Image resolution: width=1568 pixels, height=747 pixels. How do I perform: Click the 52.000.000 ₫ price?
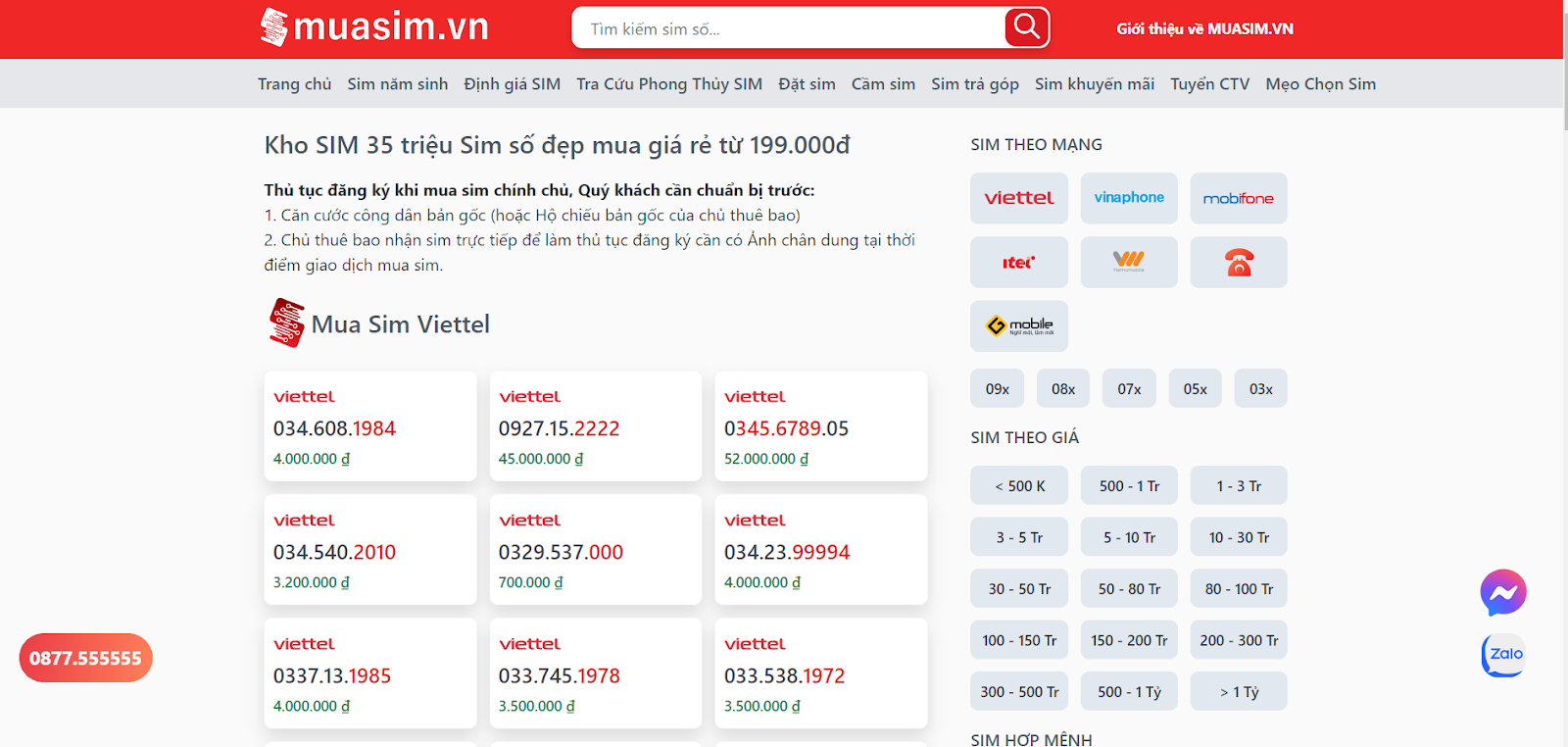tap(765, 459)
